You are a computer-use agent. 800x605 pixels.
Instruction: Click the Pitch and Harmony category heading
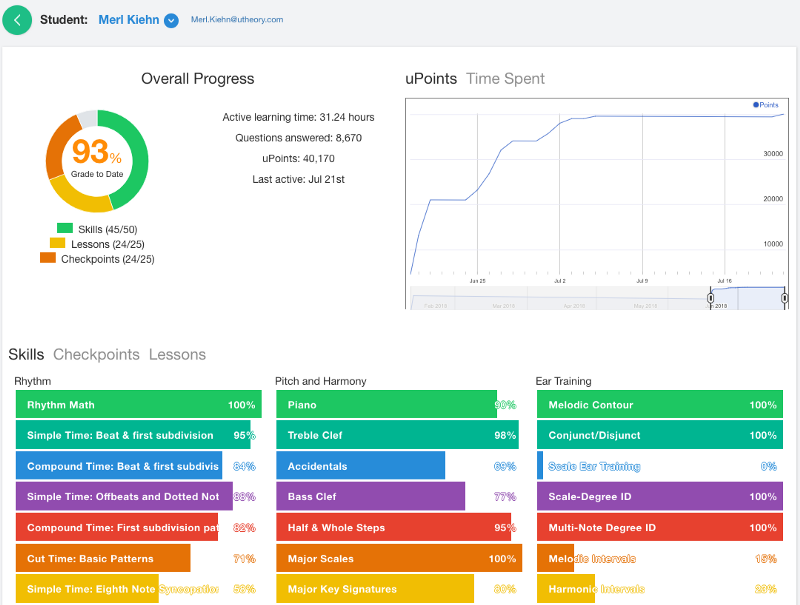320,381
